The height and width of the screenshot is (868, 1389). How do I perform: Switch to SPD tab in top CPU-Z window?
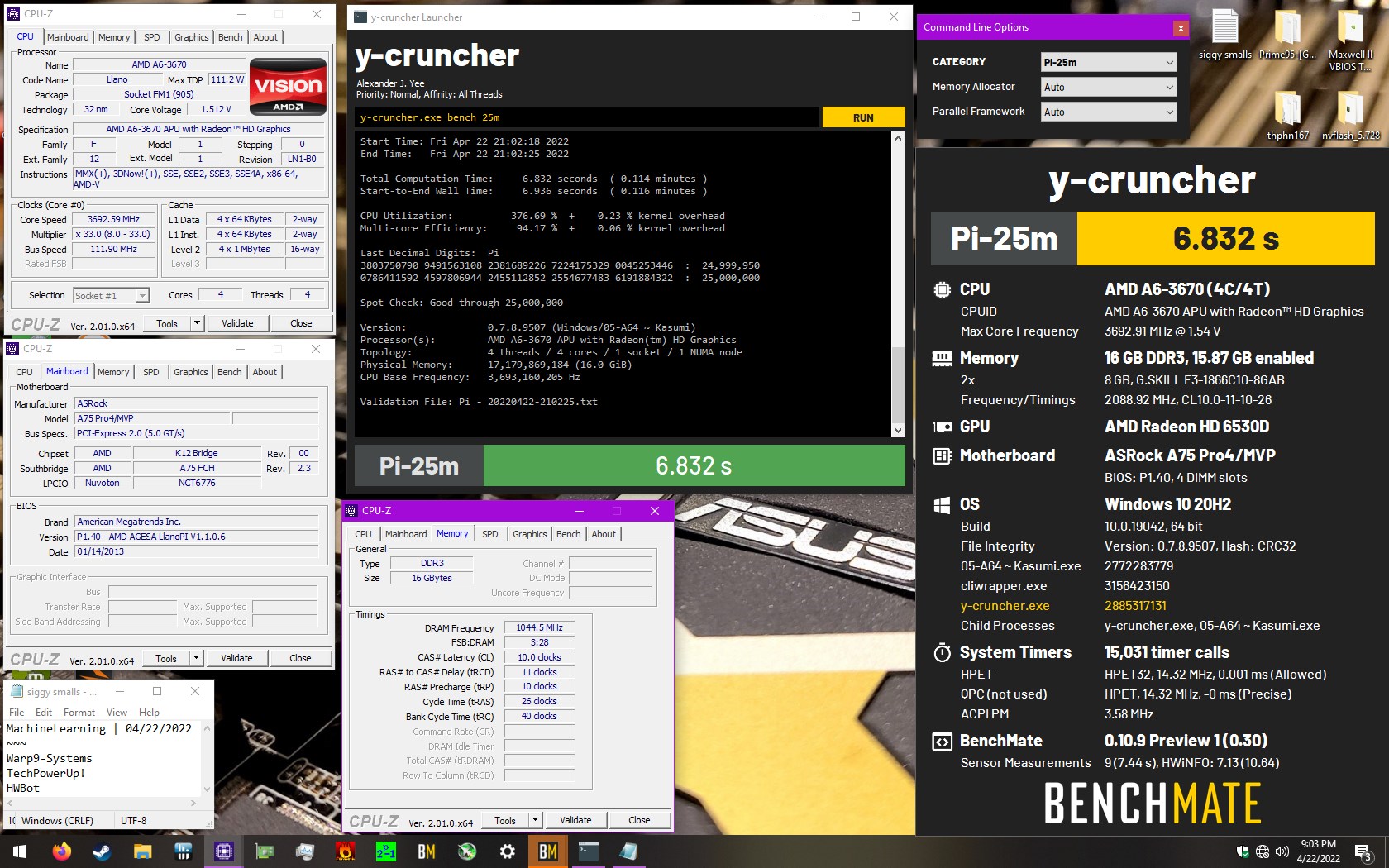151,37
